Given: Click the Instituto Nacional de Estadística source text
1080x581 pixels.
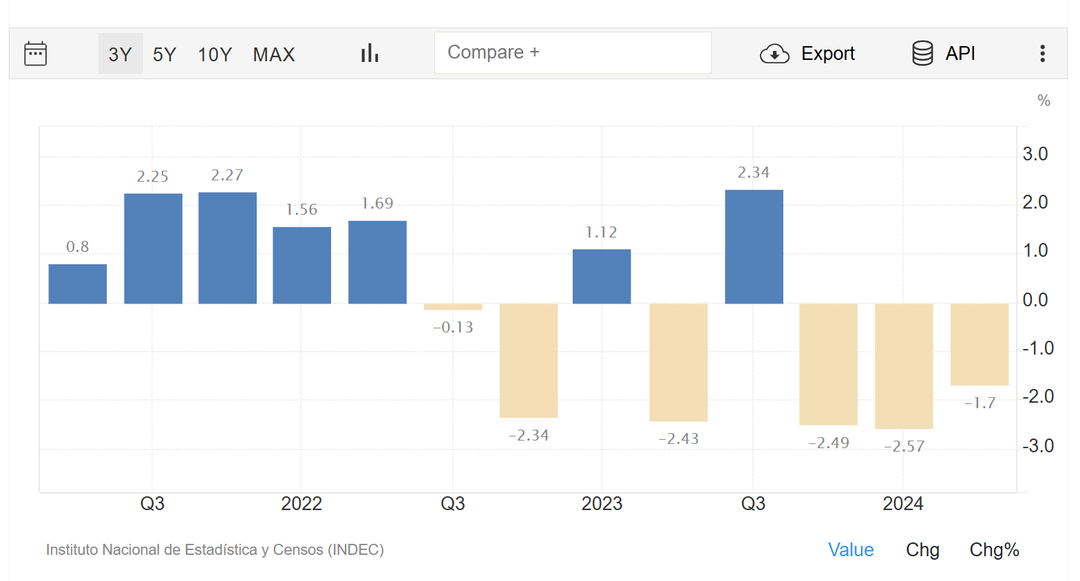Looking at the screenshot, I should point(215,550).
